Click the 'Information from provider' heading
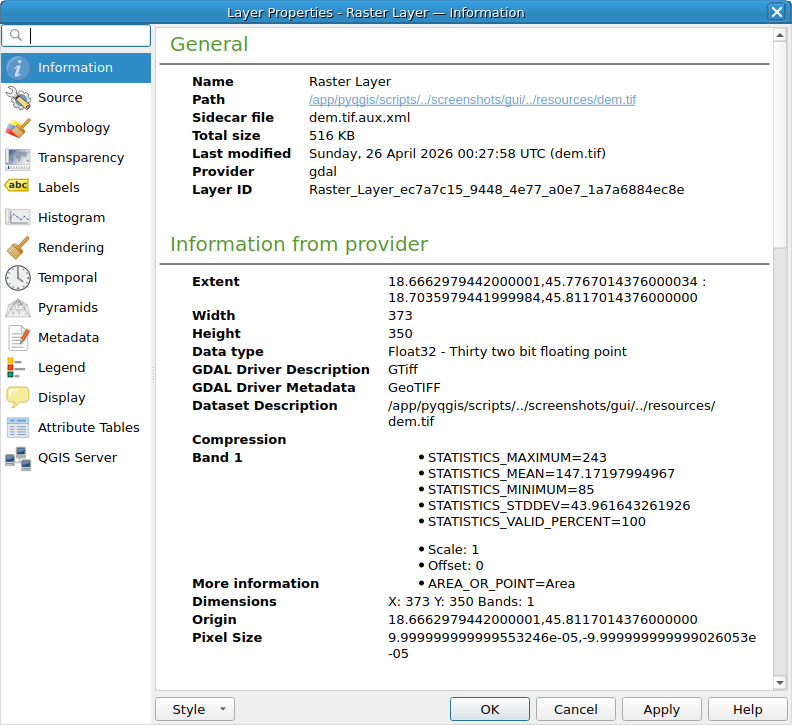 coord(299,245)
